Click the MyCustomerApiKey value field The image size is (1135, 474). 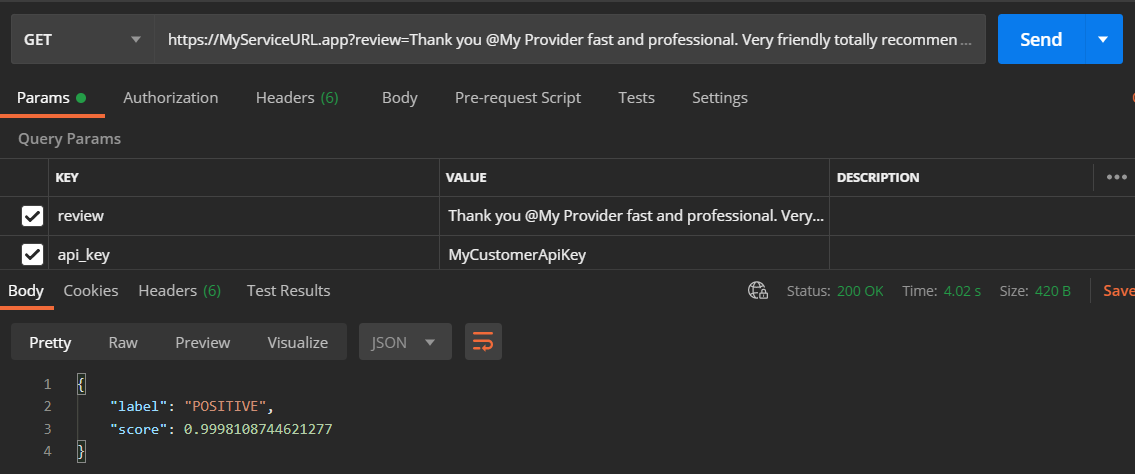coord(634,254)
